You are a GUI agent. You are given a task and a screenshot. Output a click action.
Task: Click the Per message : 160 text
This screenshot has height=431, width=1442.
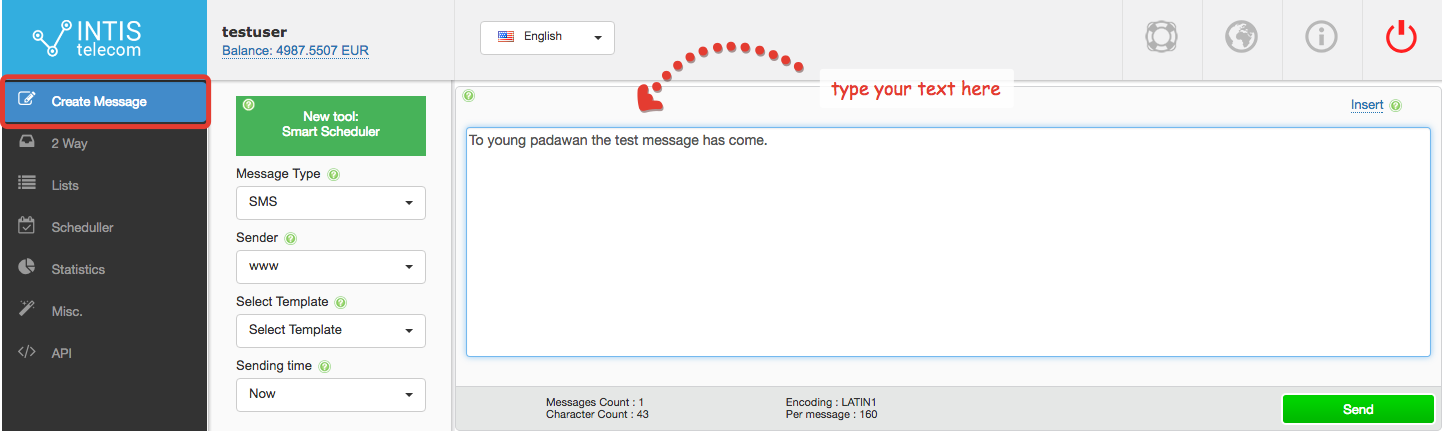pos(832,414)
